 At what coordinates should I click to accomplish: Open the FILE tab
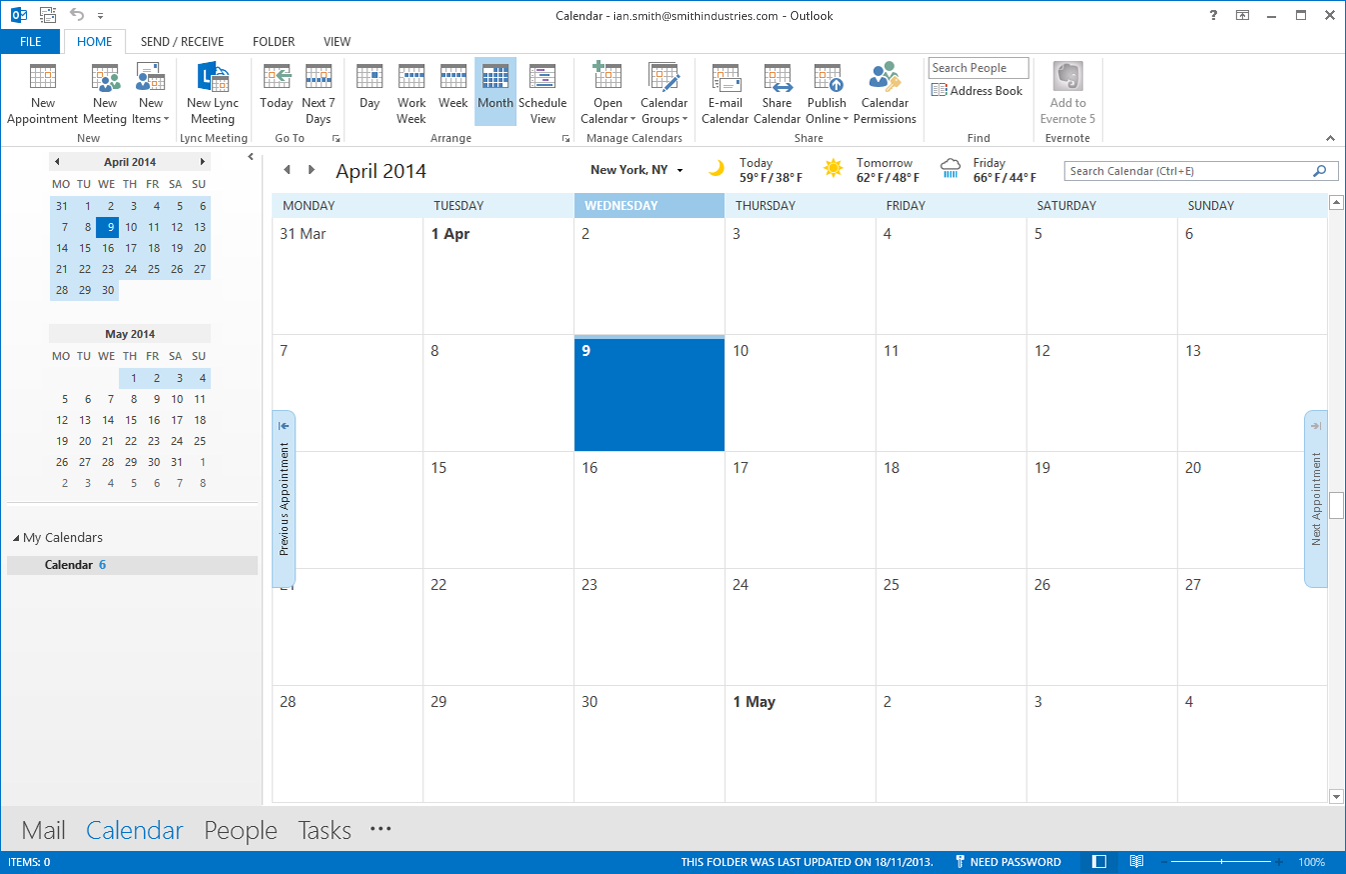click(x=31, y=42)
